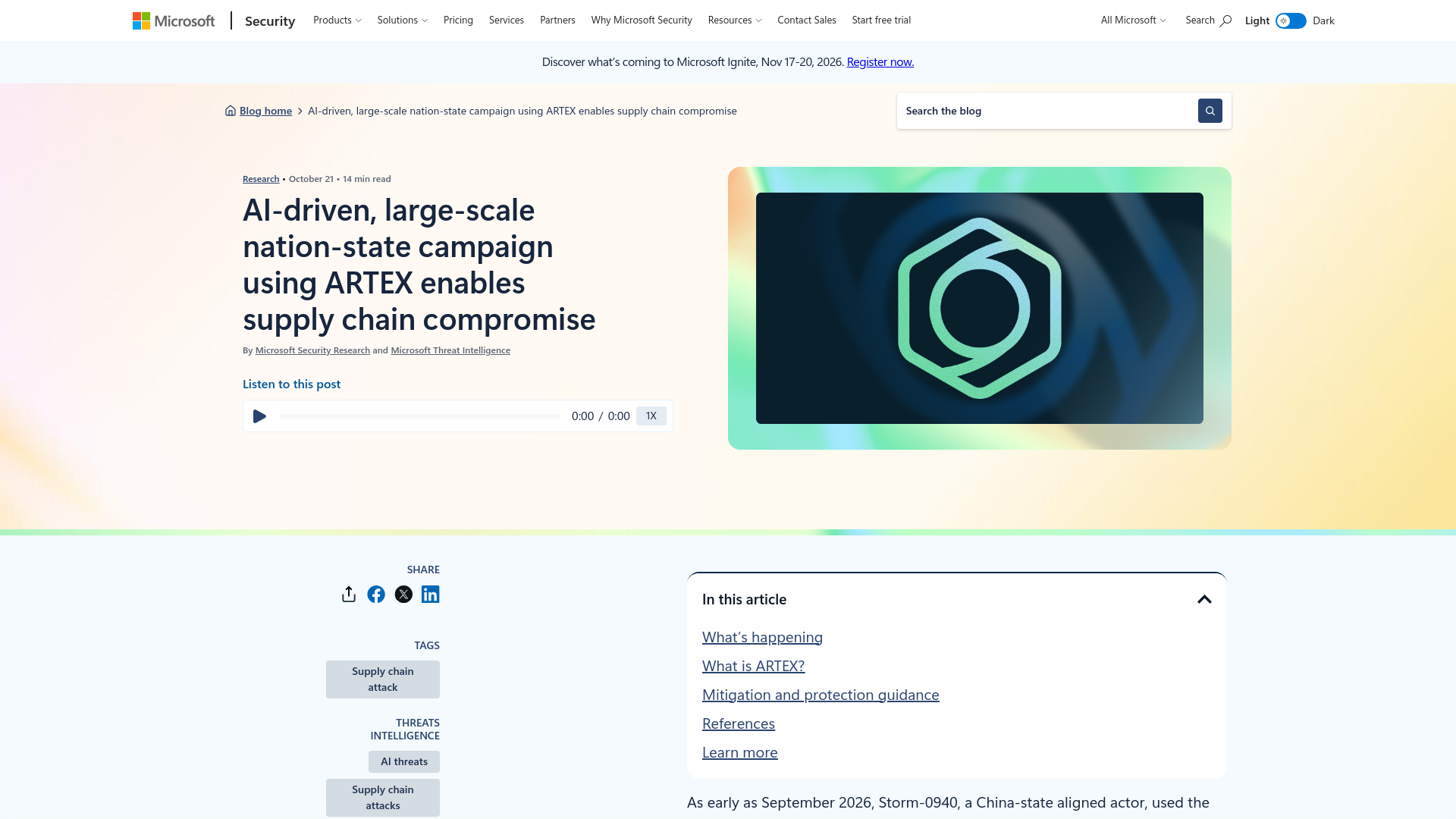Select the Supply chain attacks tag

pyautogui.click(x=383, y=798)
